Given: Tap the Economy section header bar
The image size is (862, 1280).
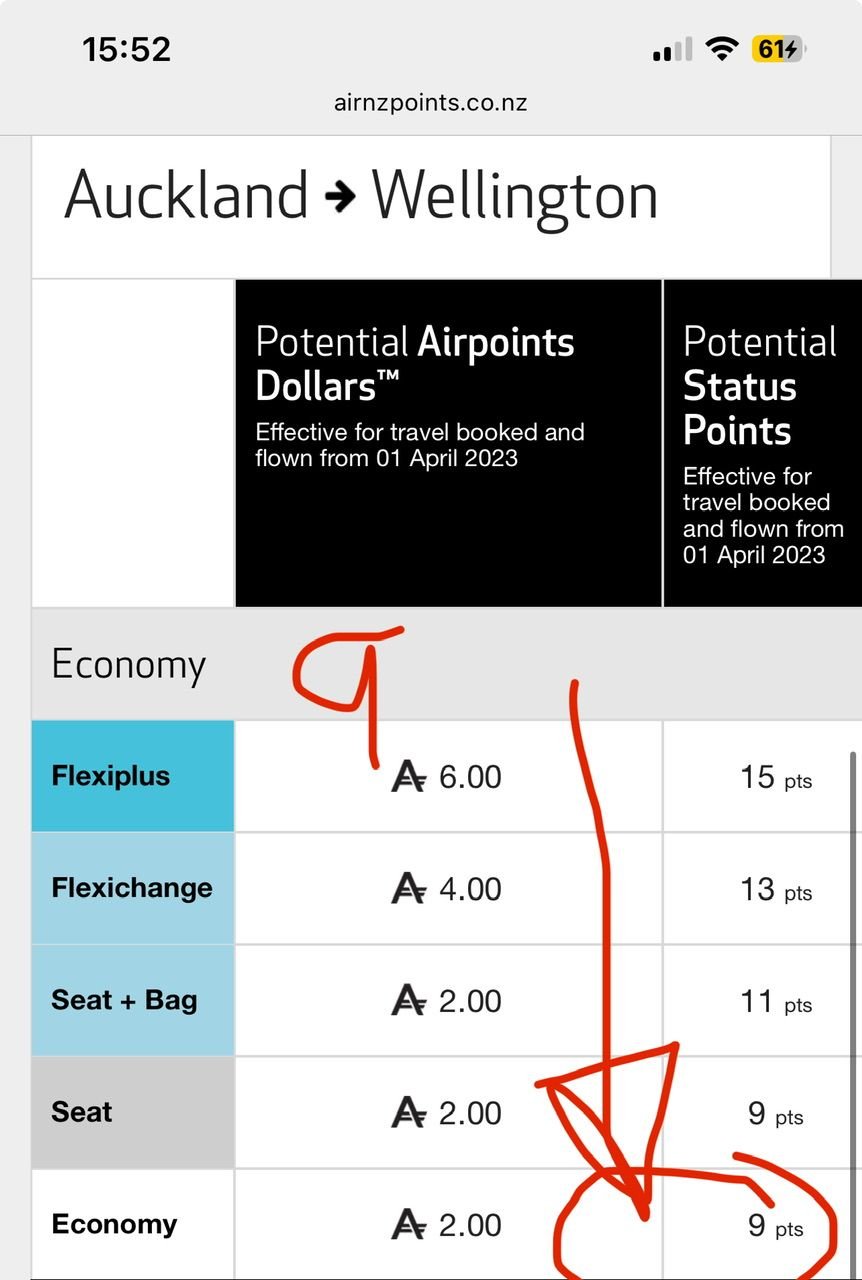Looking at the screenshot, I should (130, 665).
